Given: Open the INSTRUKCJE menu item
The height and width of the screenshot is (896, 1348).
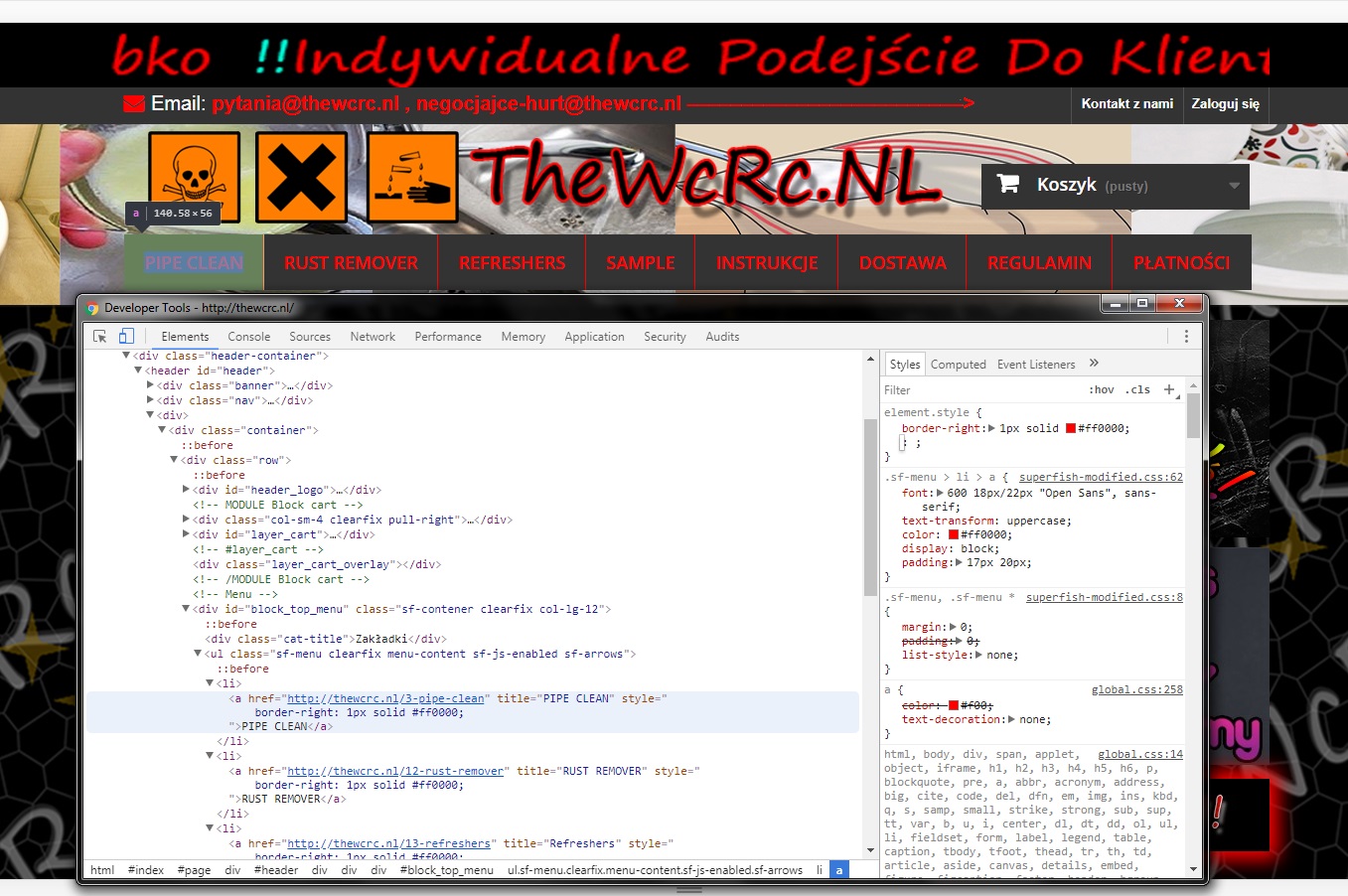Looking at the screenshot, I should tap(767, 262).
